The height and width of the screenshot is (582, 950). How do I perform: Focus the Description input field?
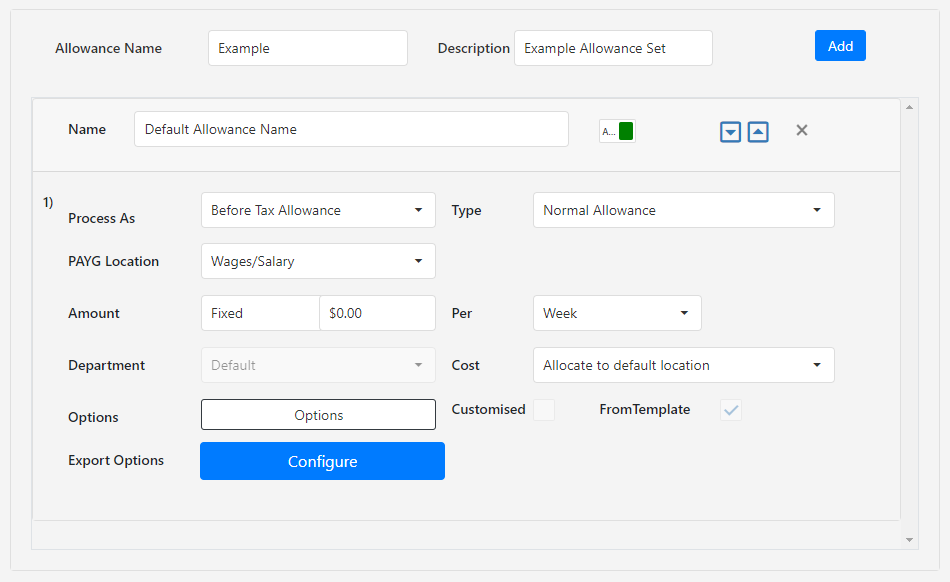613,48
